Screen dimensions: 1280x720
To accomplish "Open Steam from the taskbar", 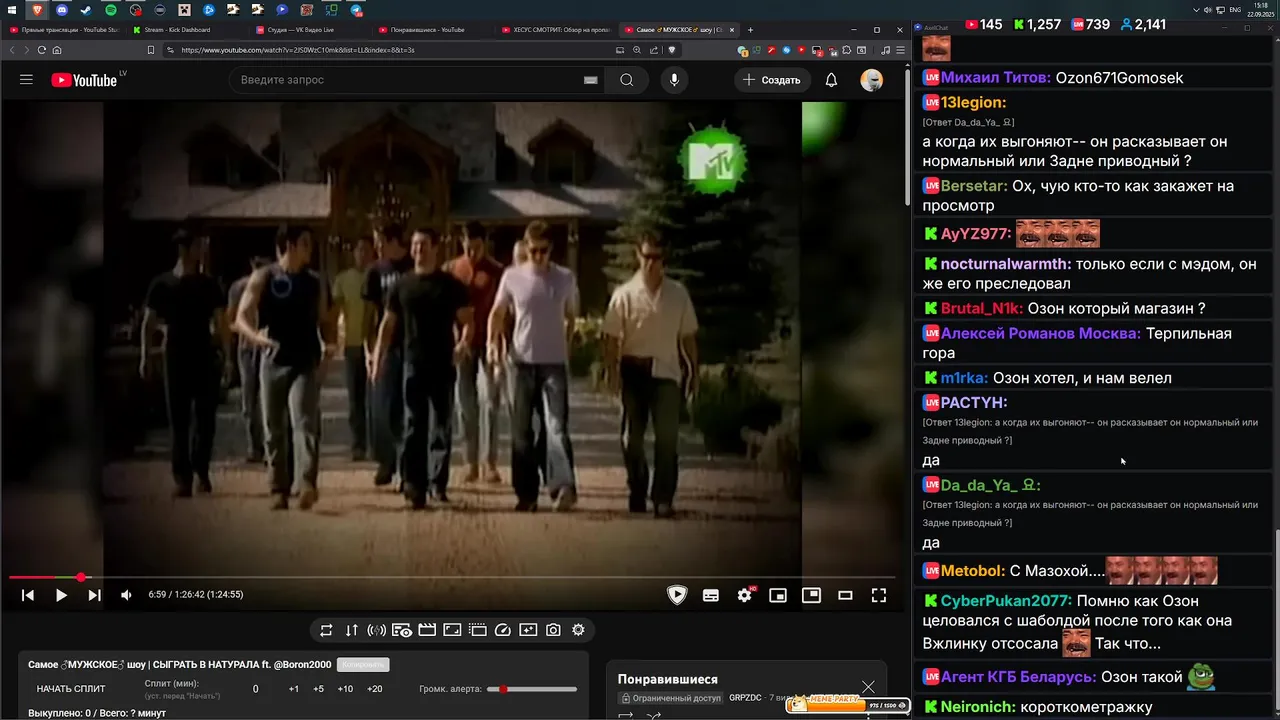I will pos(86,9).
